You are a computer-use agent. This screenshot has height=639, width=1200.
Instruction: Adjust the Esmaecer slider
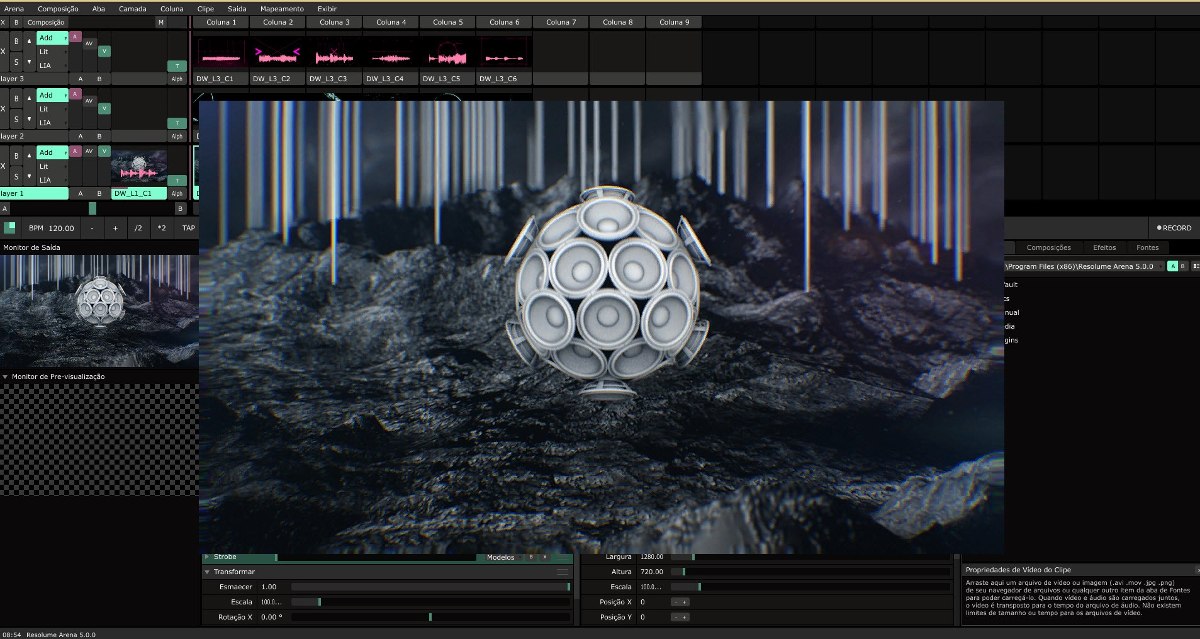[x=430, y=586]
